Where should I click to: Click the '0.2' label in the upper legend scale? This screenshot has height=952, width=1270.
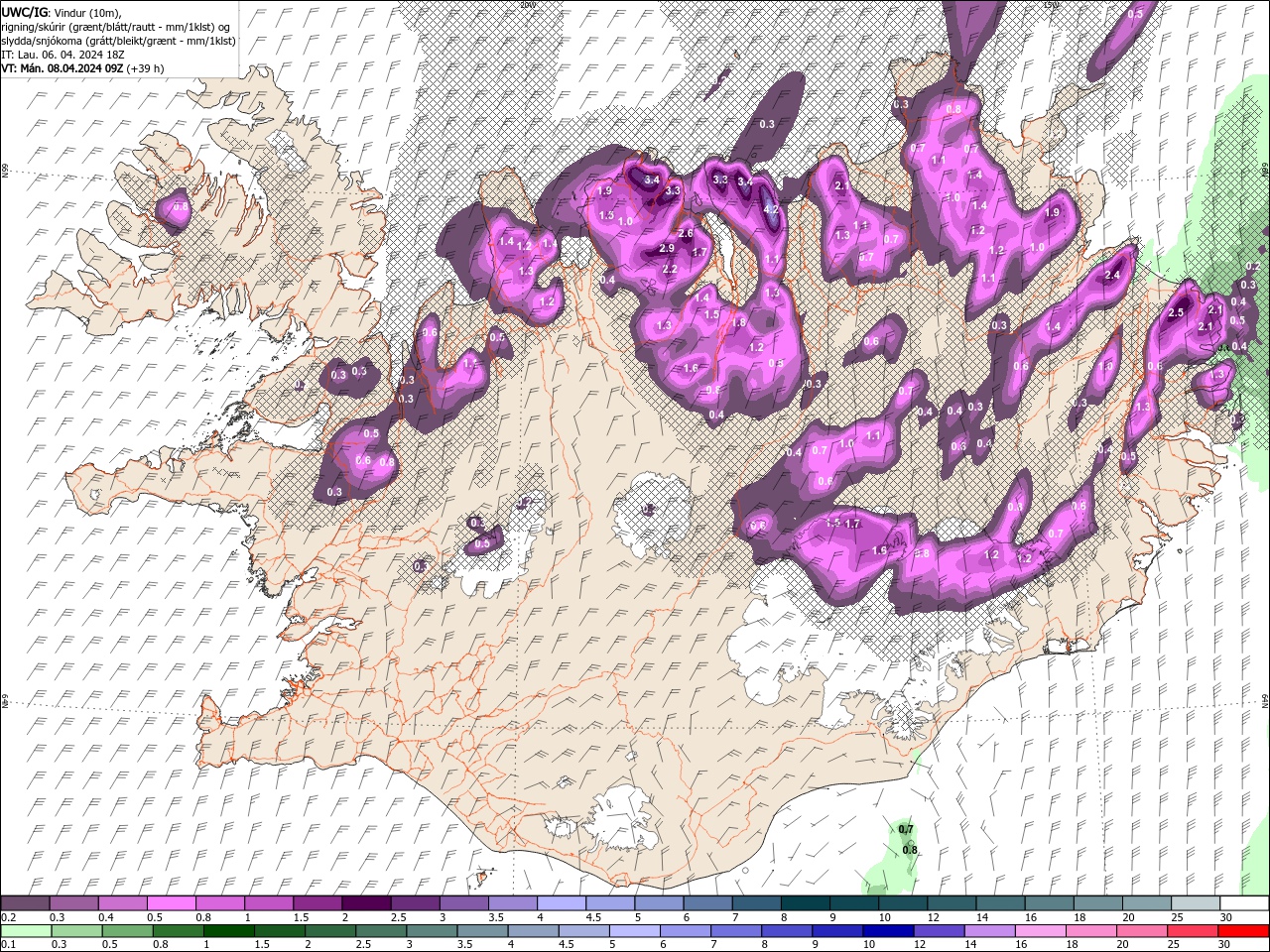[x=8, y=917]
